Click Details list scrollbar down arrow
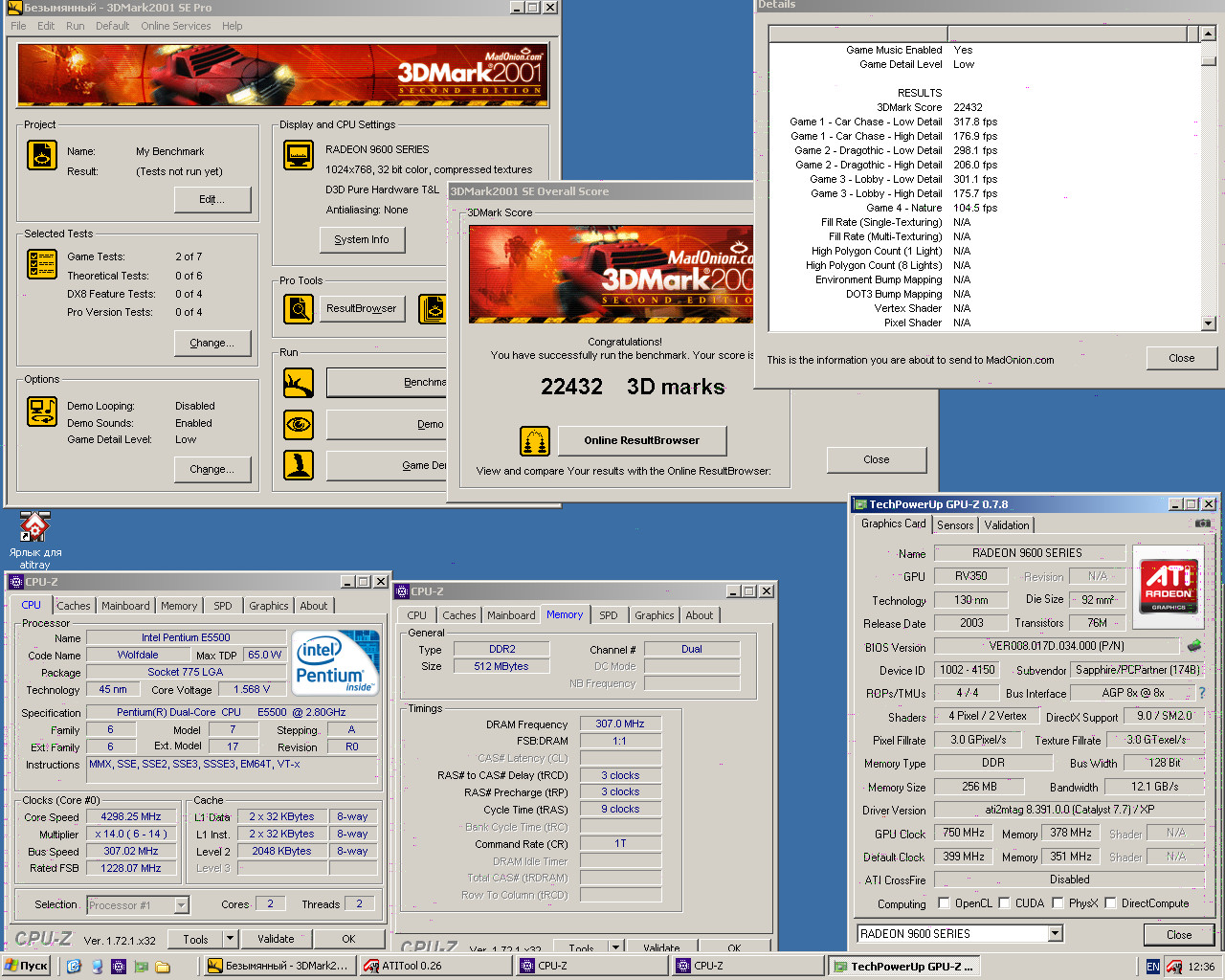The height and width of the screenshot is (980, 1225). (x=1208, y=323)
